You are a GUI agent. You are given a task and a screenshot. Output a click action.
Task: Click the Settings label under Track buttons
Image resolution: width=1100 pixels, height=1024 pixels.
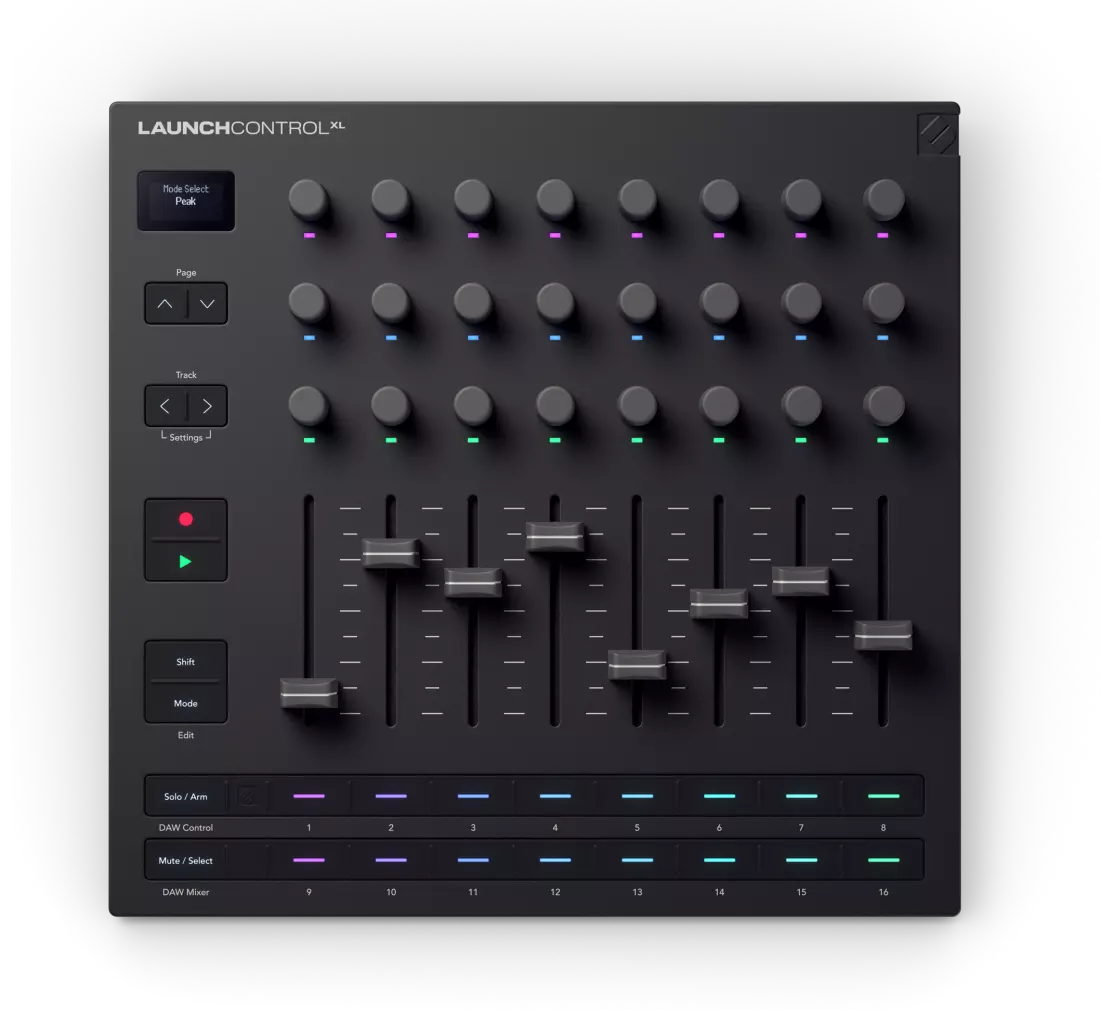point(186,438)
